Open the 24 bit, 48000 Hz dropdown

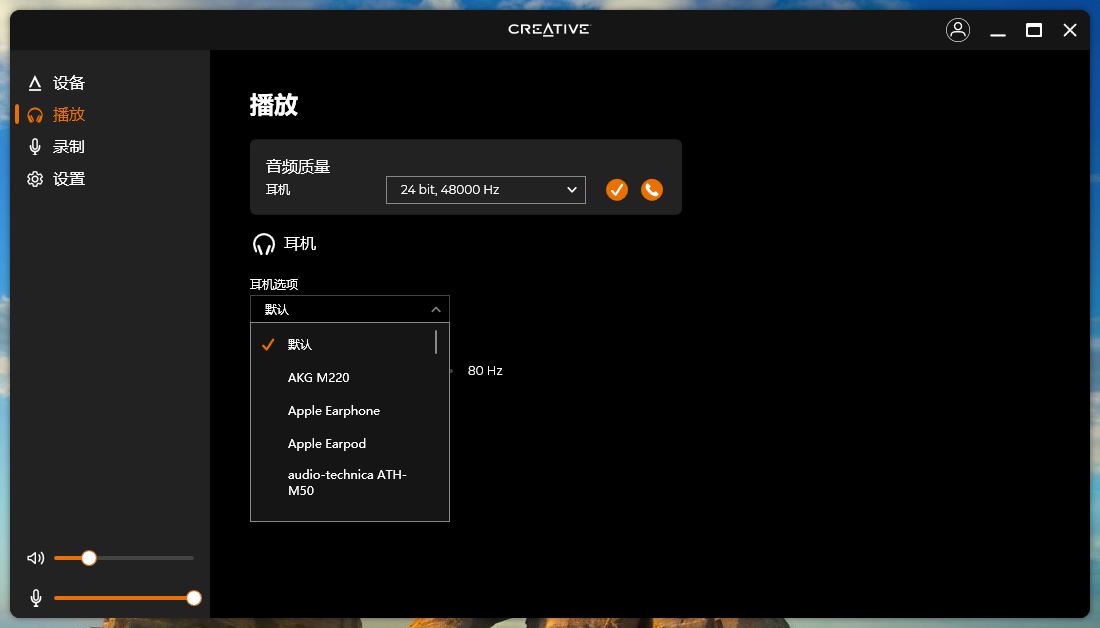click(x=485, y=190)
